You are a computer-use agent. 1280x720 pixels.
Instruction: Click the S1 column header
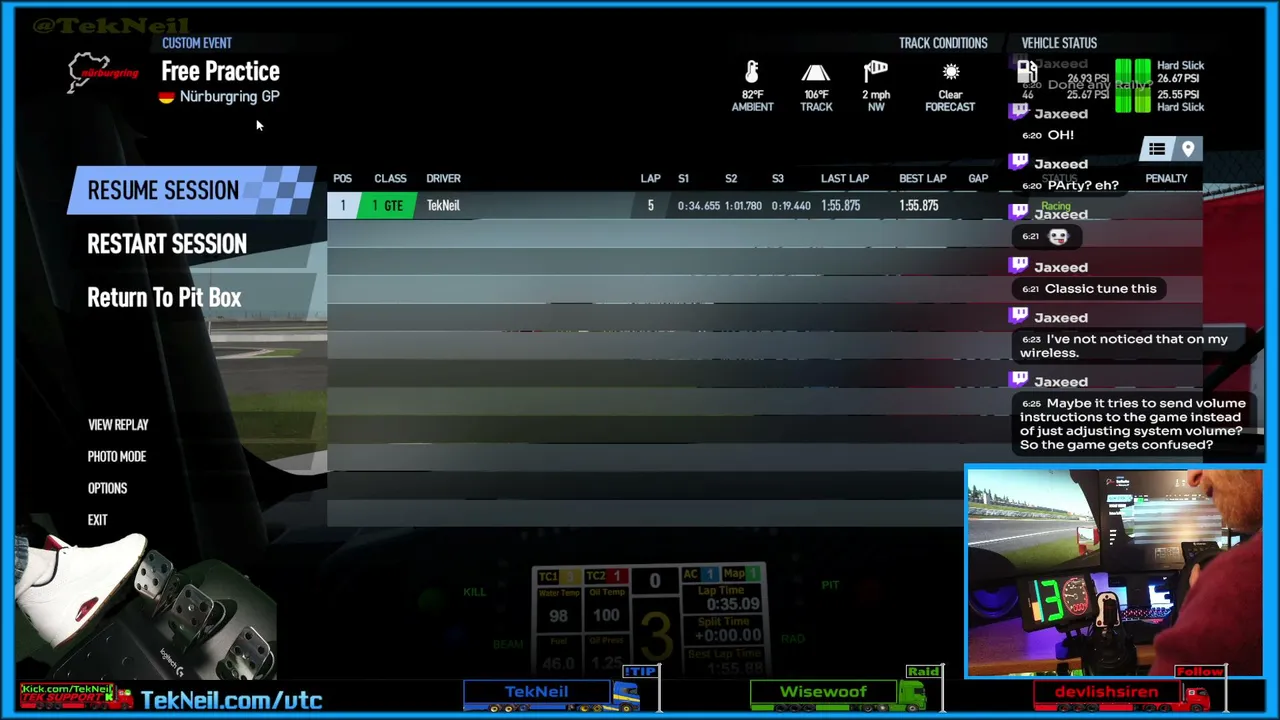[x=683, y=179]
